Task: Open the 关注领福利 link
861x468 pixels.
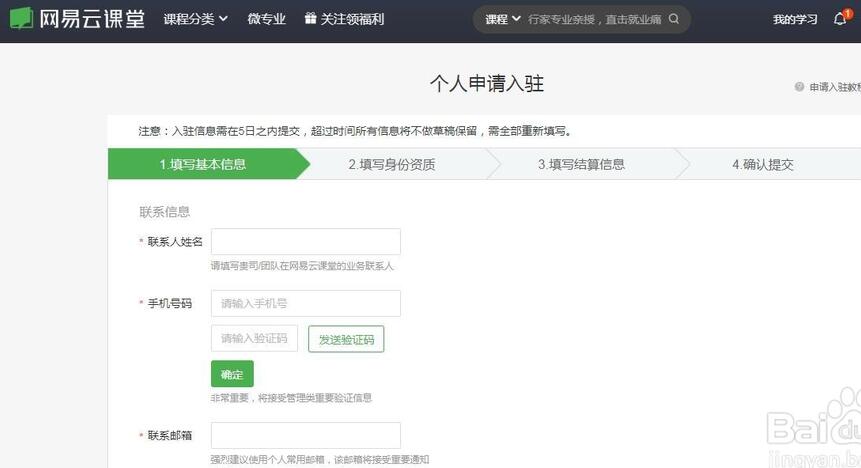Action: (x=352, y=19)
